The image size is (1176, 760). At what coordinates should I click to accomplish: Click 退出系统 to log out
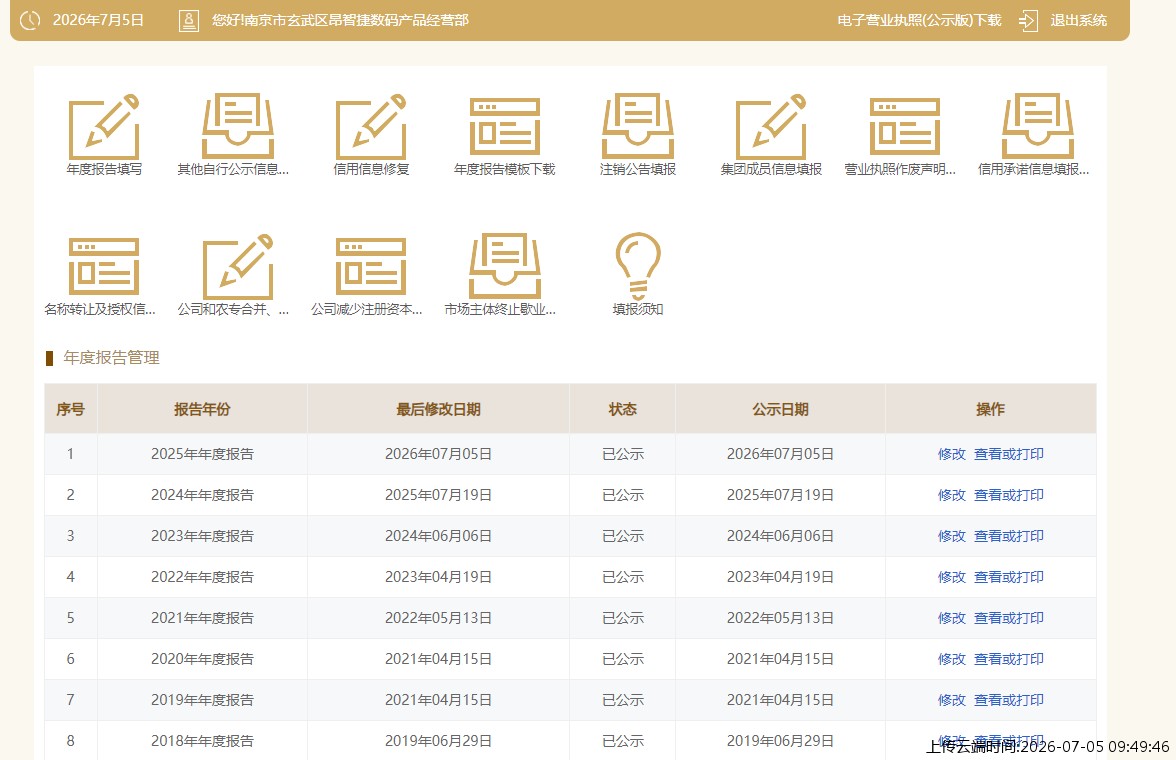pyautogui.click(x=1078, y=20)
